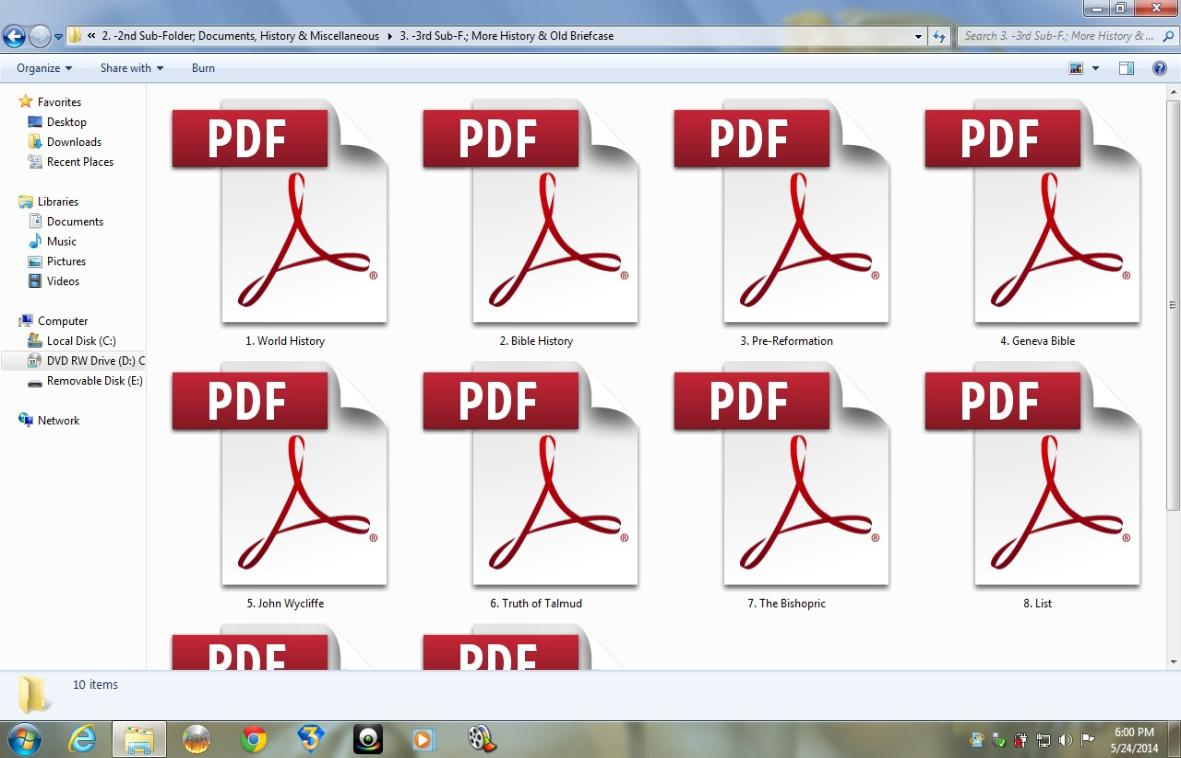Click Windows Explorer taskbar icon
Screen dimensions: 1181x758
tap(139, 739)
